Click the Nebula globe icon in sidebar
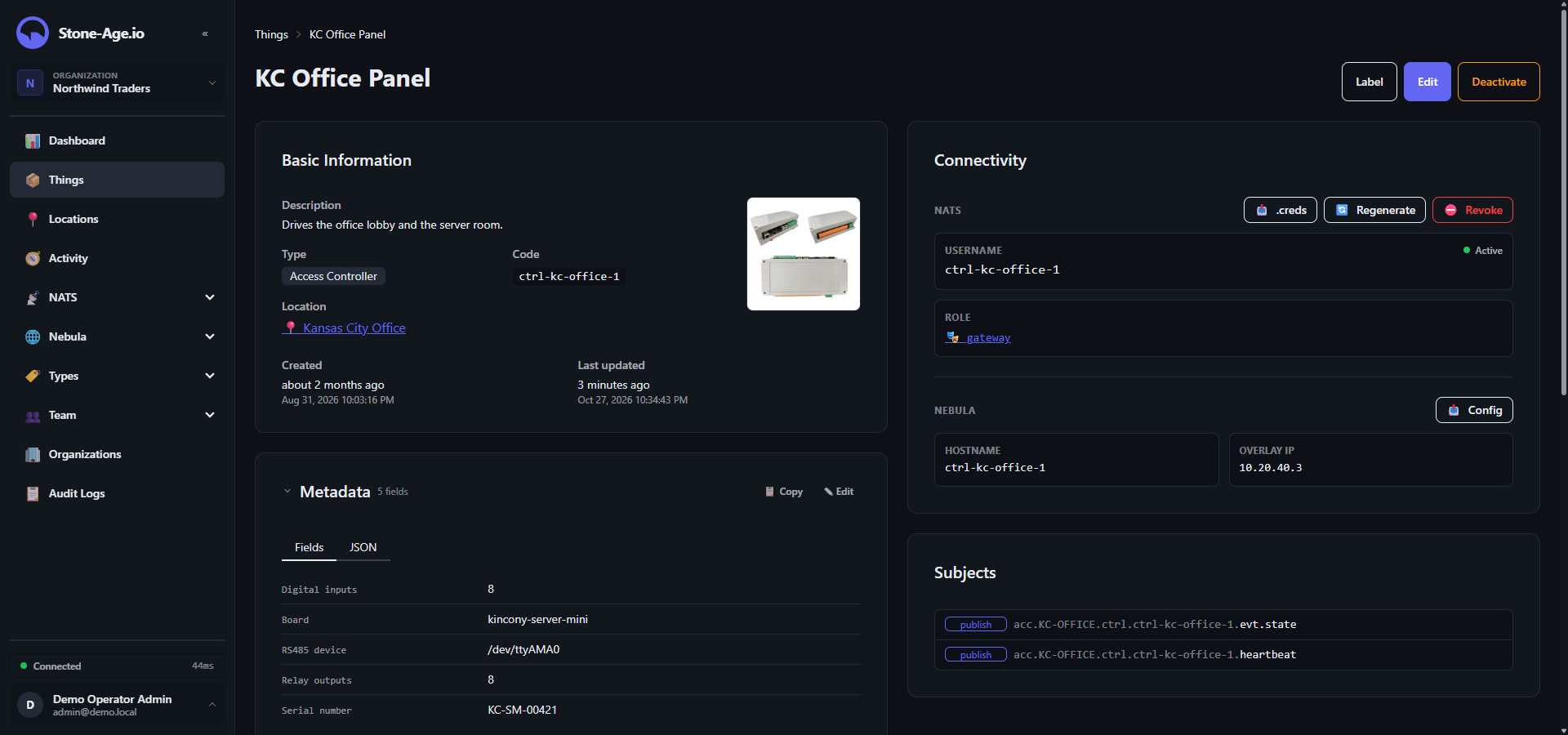 [33, 337]
